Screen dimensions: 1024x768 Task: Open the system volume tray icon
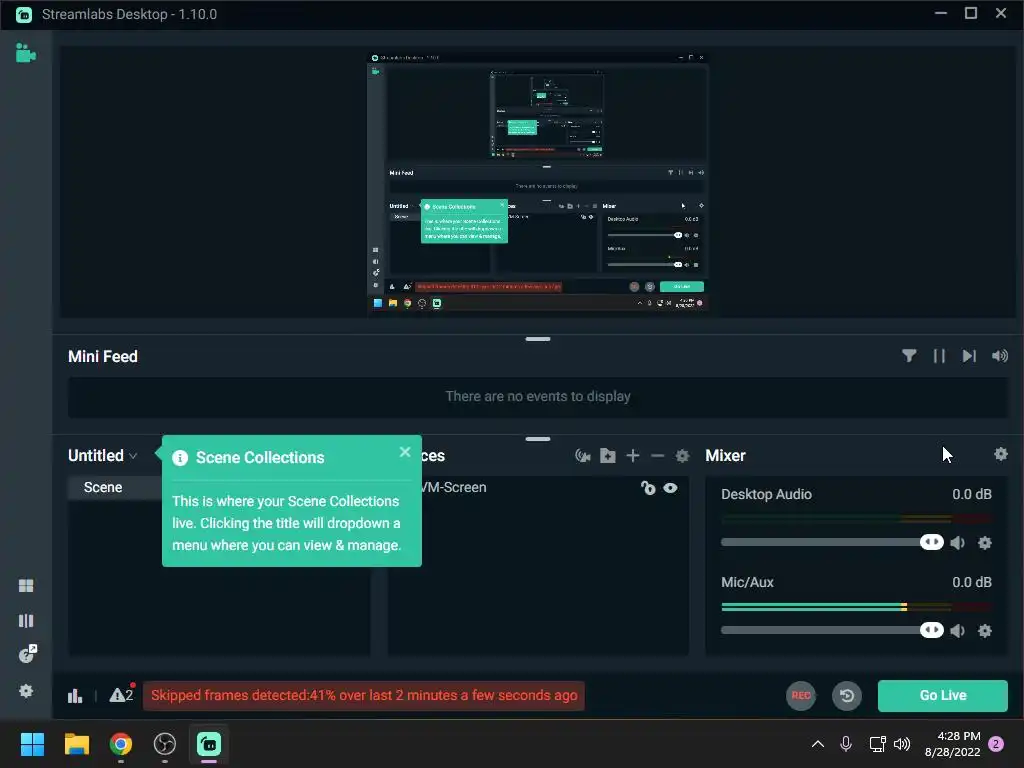point(902,744)
